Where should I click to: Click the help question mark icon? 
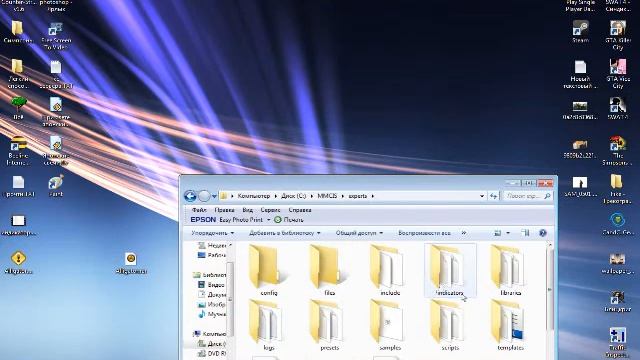(x=542, y=233)
